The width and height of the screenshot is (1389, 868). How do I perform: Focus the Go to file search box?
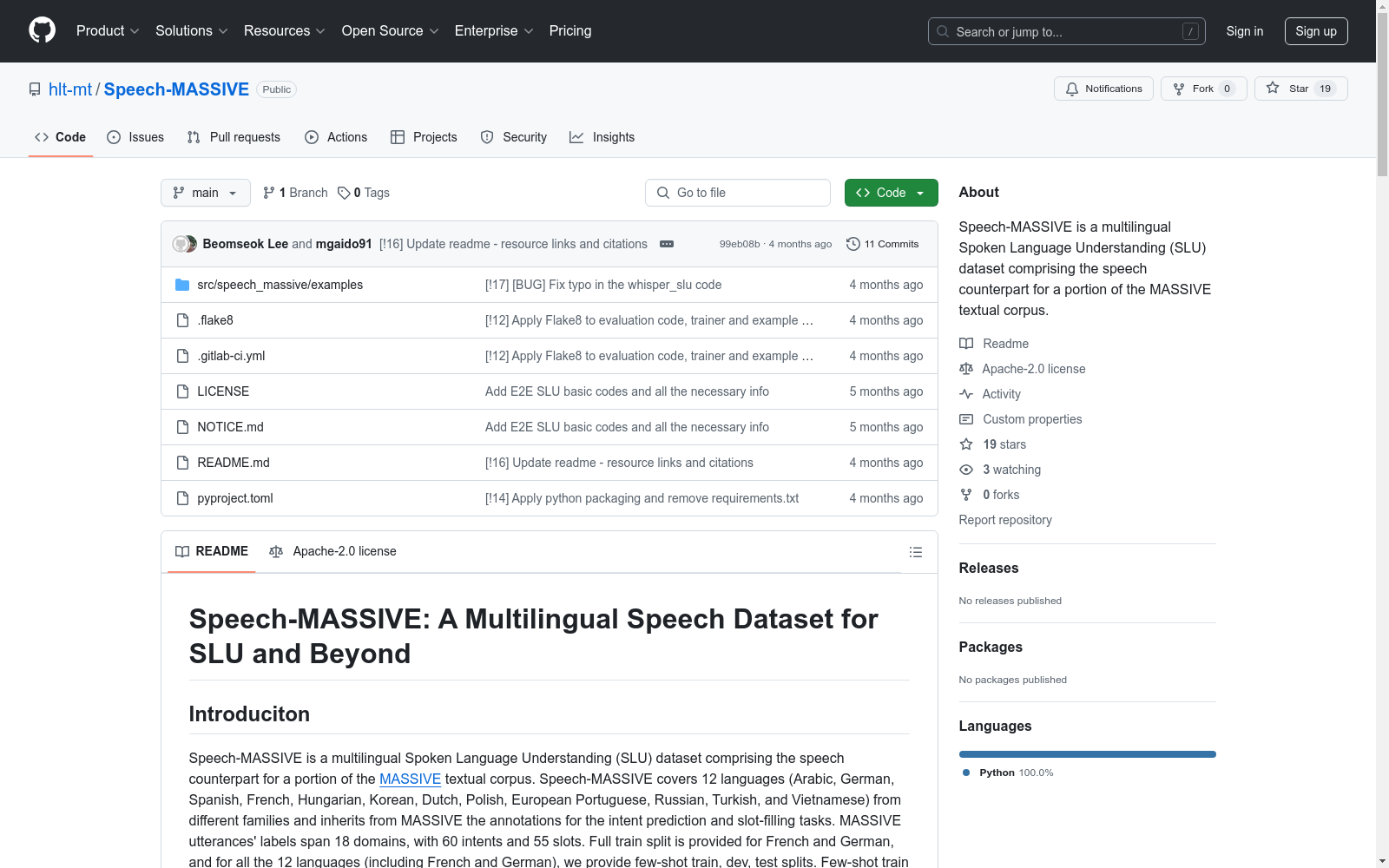(x=738, y=193)
